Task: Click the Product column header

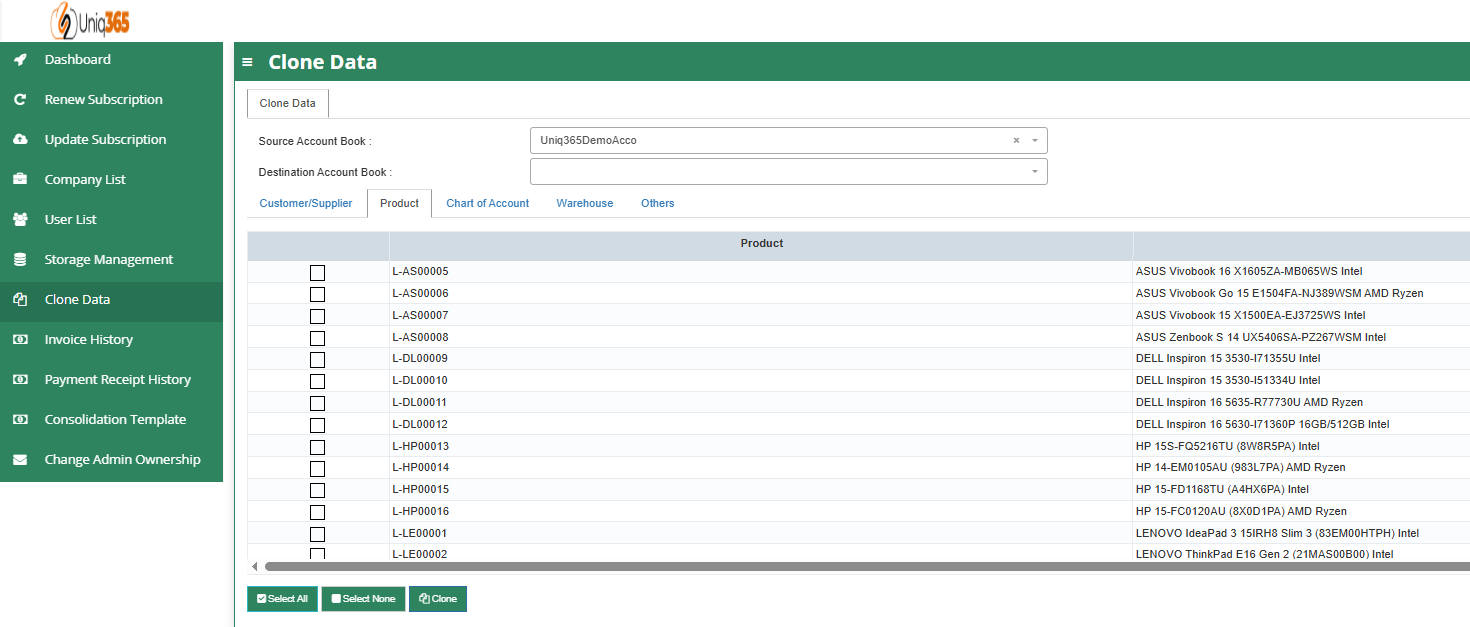Action: [x=761, y=244]
